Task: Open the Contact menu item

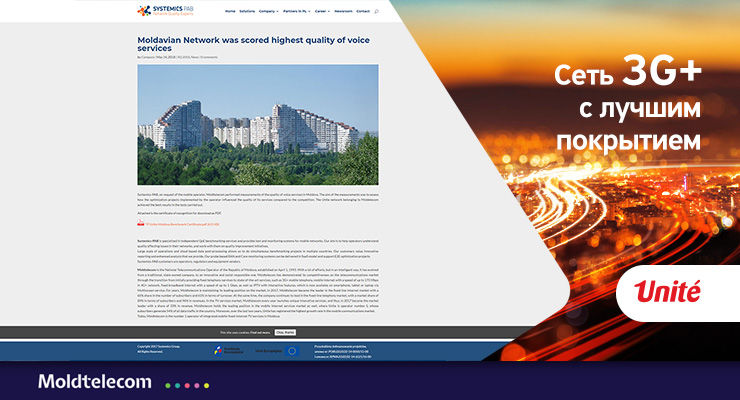Action: (x=363, y=11)
